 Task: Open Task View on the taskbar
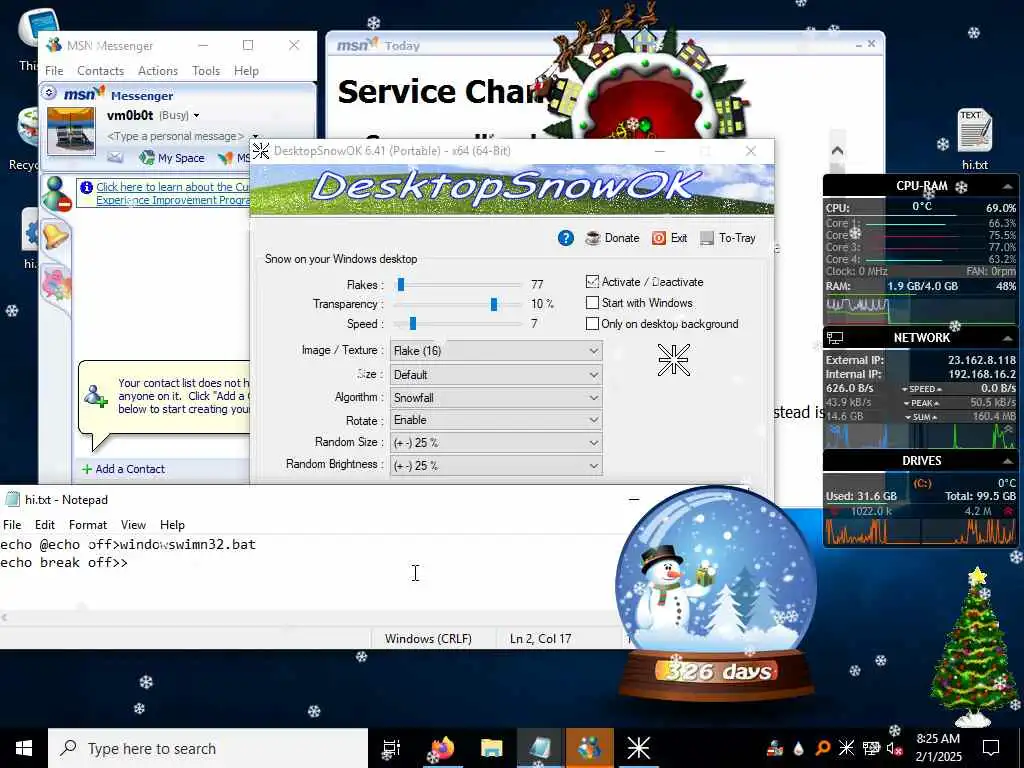[392, 748]
